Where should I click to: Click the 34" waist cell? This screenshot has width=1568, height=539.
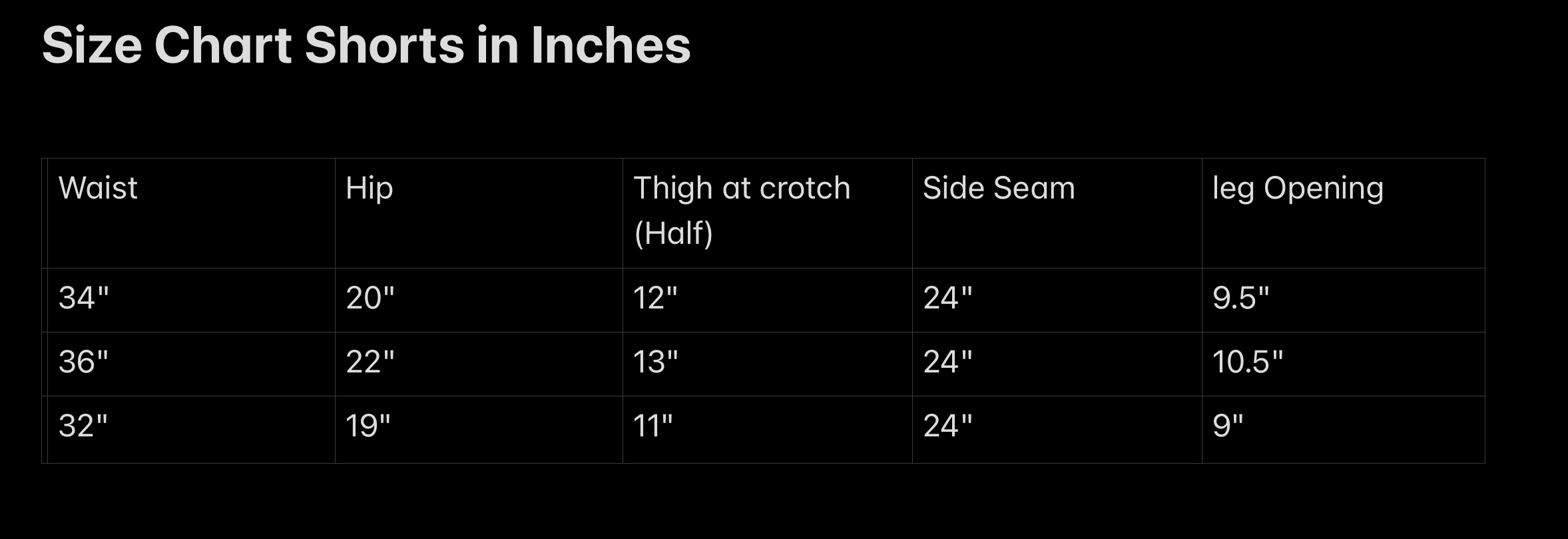(84, 298)
